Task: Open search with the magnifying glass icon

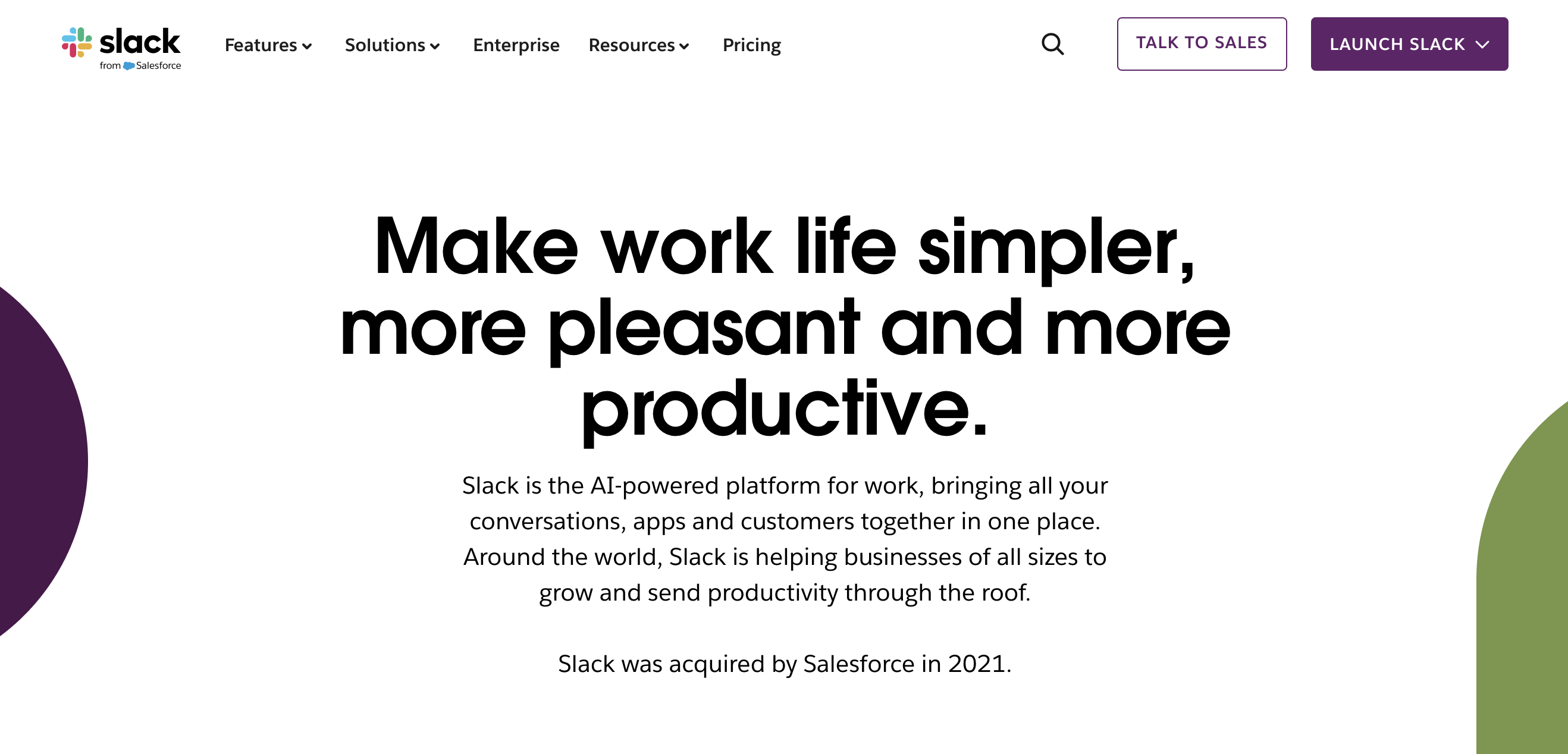Action: 1052,45
